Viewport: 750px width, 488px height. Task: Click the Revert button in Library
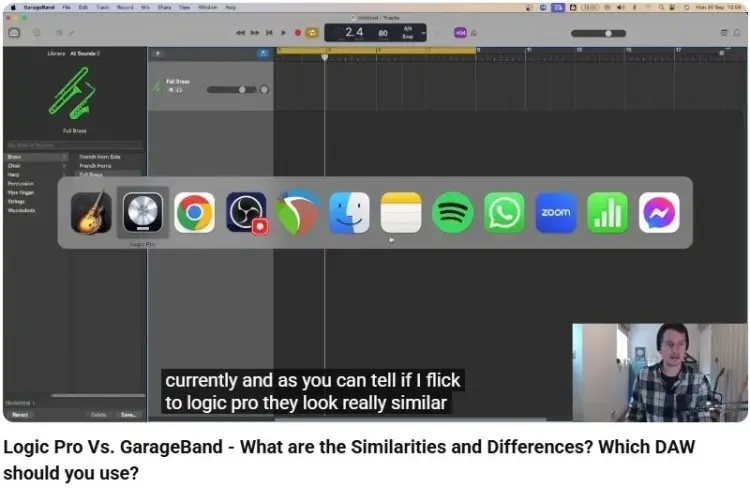tap(20, 415)
